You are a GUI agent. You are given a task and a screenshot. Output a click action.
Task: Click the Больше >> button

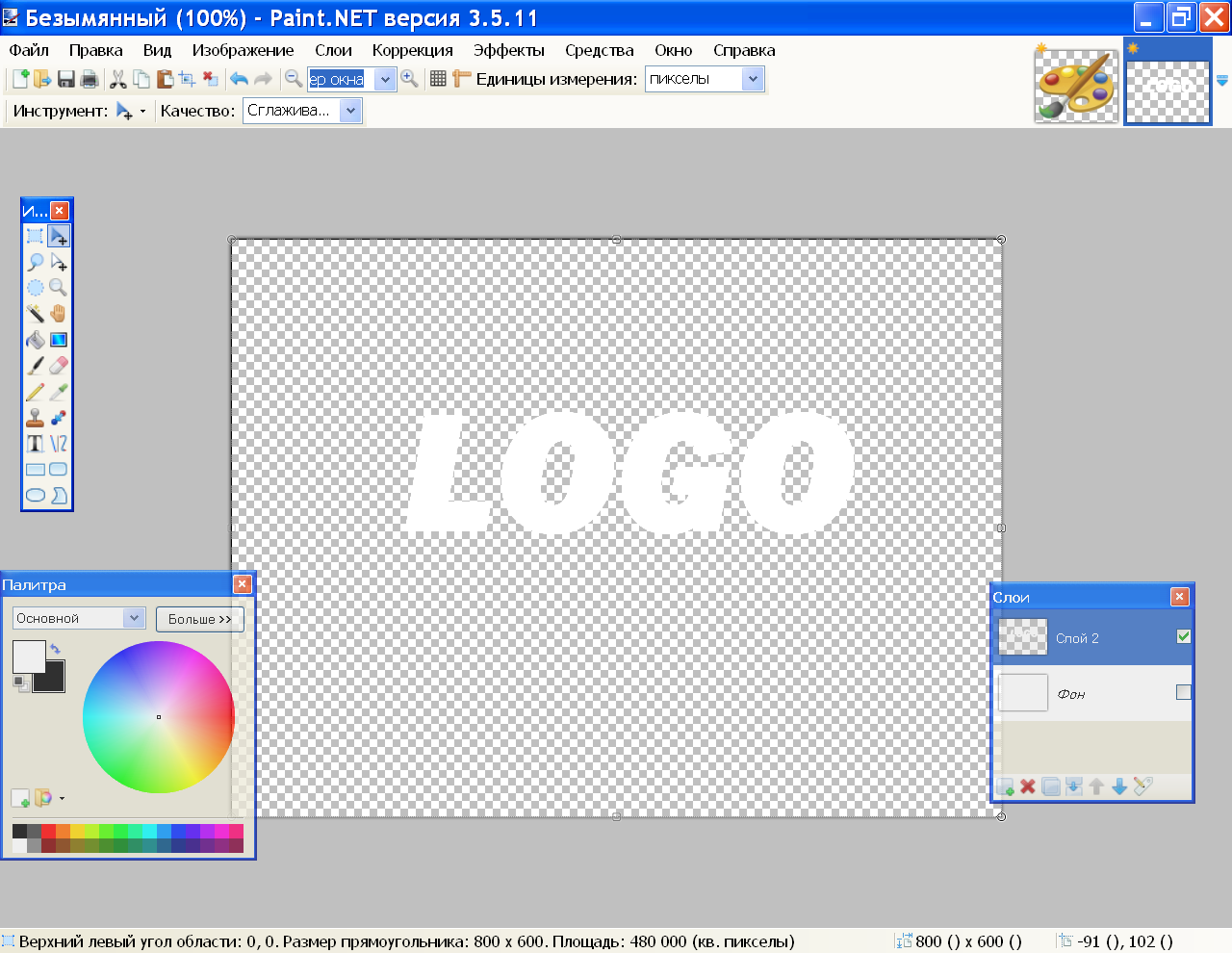(200, 619)
